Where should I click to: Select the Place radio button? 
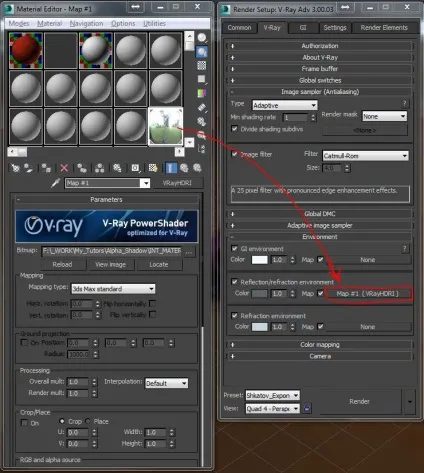[x=88, y=421]
